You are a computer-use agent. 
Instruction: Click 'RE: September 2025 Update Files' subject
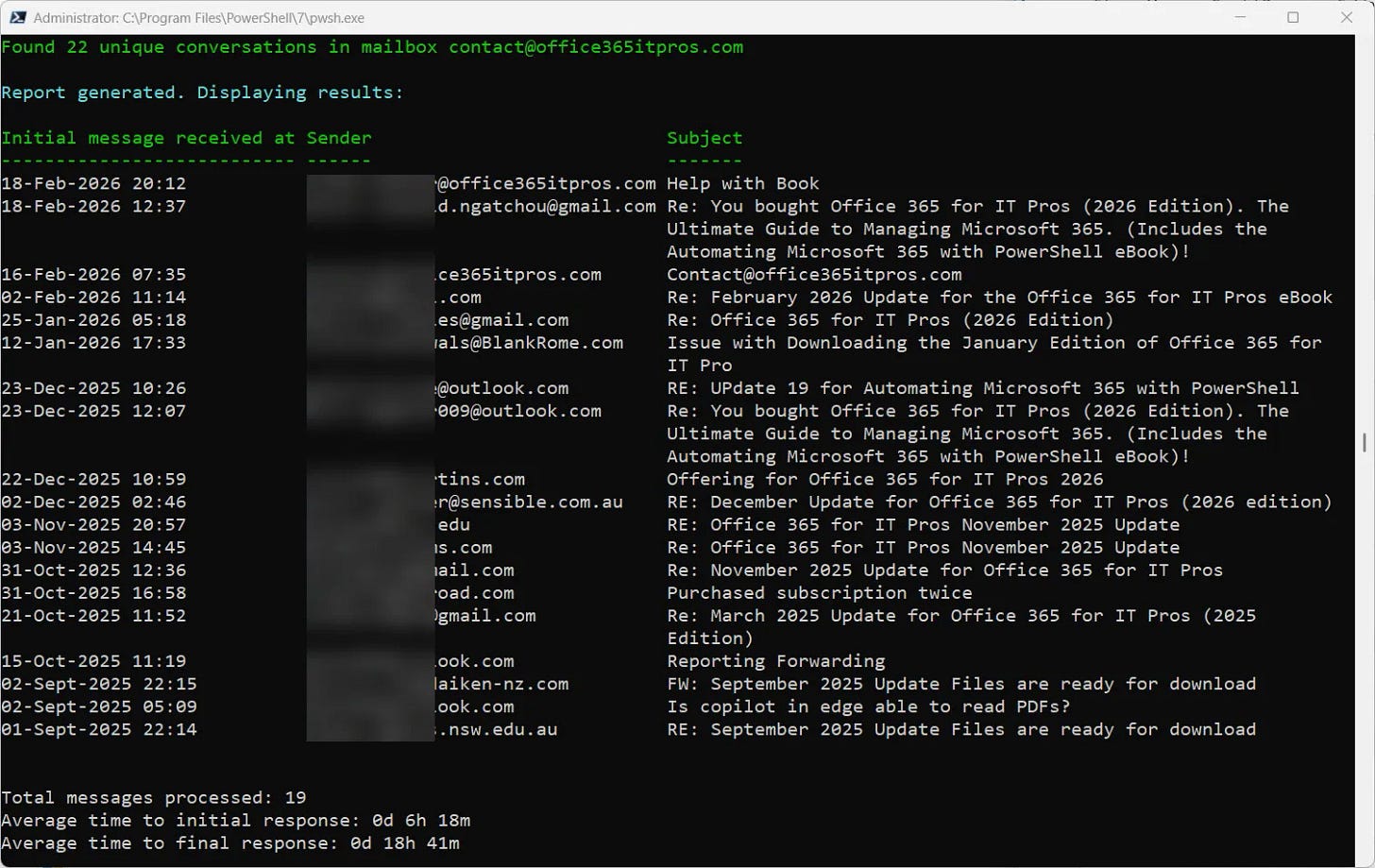[x=961, y=729]
